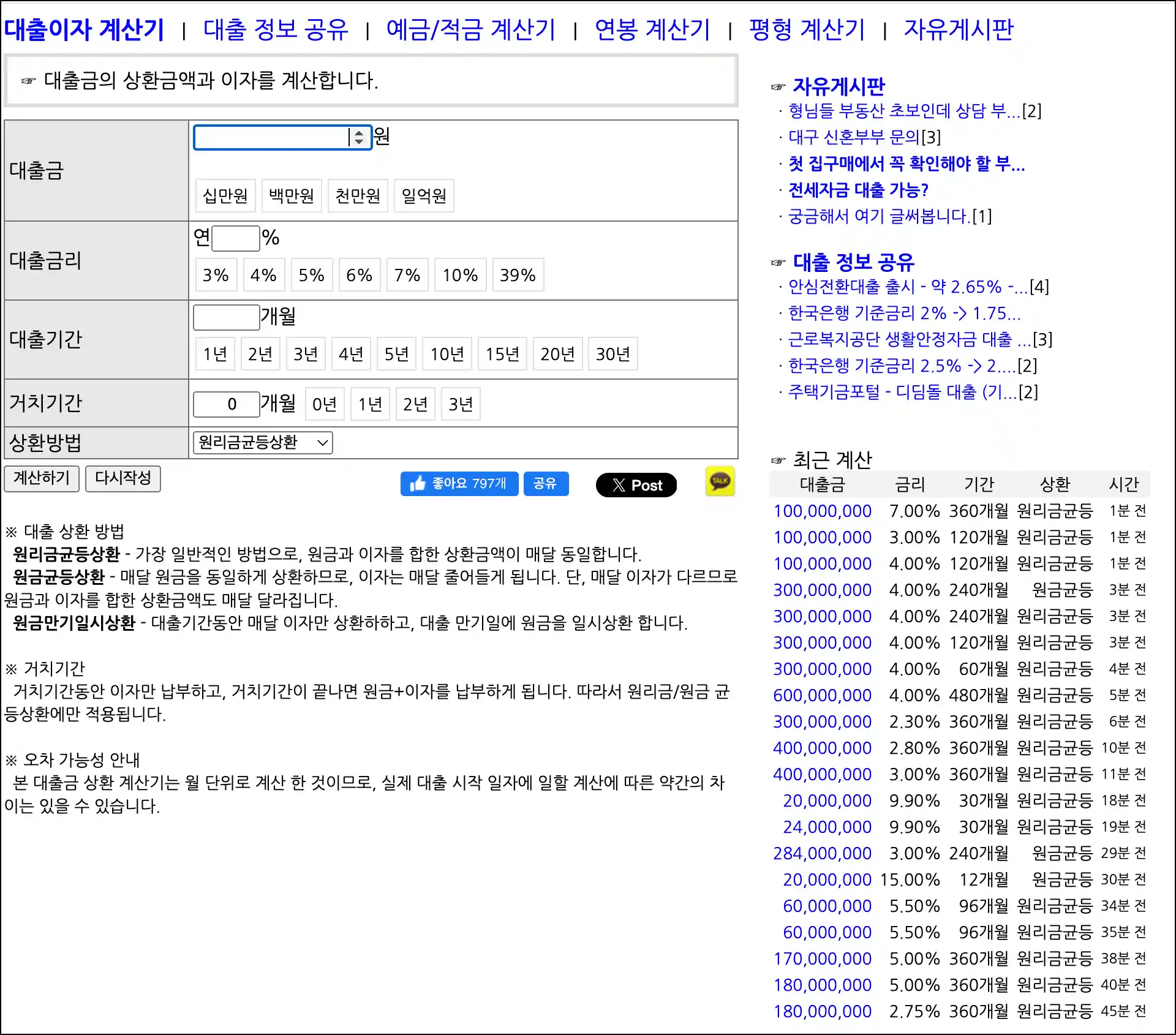1176x1035 pixels.
Task: Click the loan amount spinner arrows
Action: coord(359,137)
